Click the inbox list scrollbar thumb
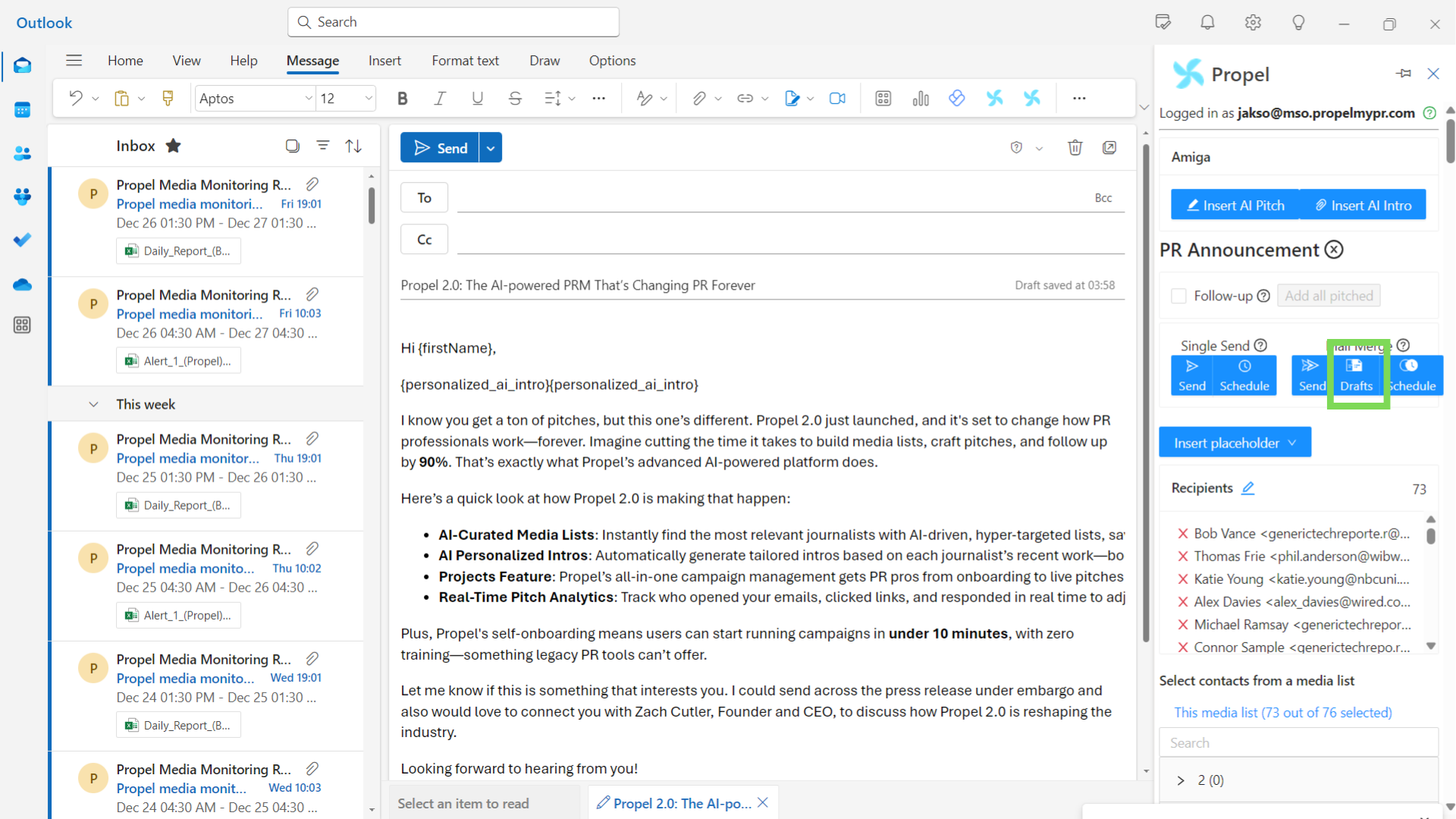 pyautogui.click(x=372, y=205)
